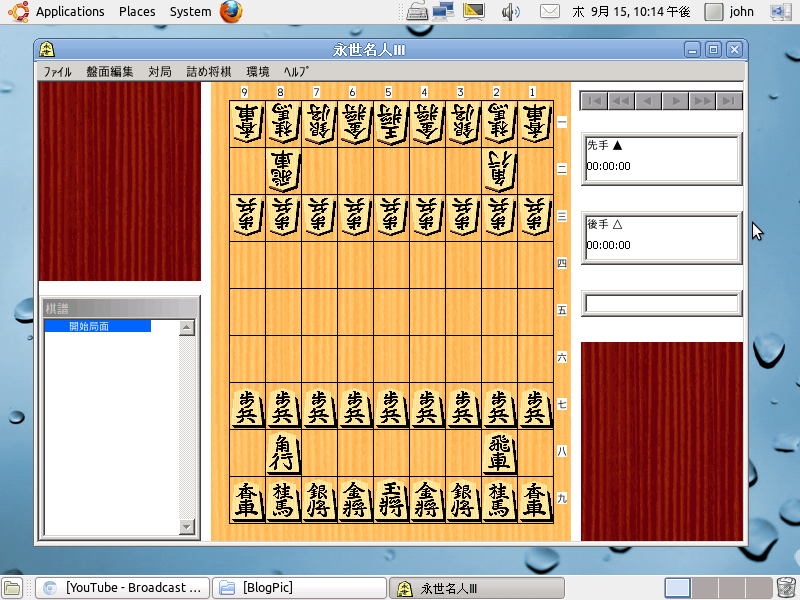Screen dimensions: 800x600
Task: Select the black lance on 1九
Action: point(535,500)
